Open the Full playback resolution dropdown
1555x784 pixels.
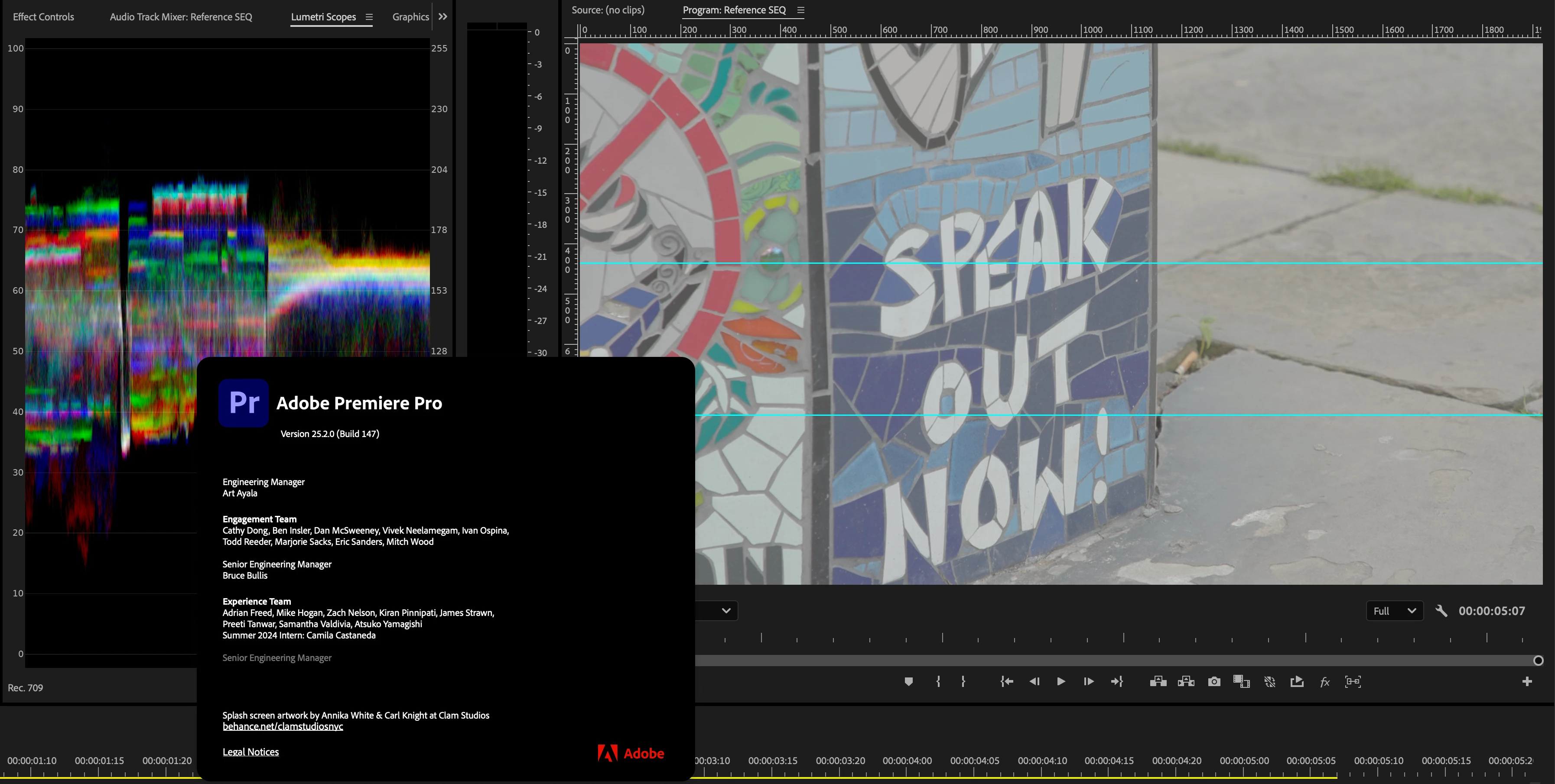tap(1394, 611)
